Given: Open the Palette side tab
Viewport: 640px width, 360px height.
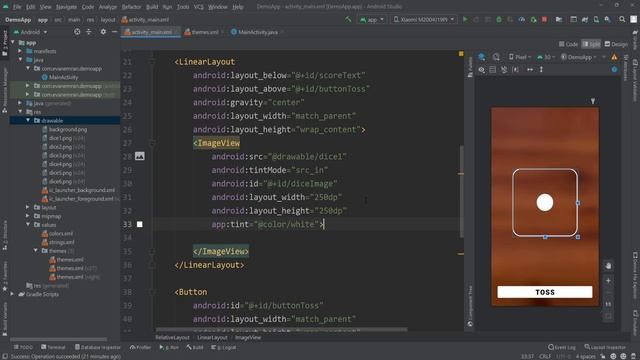Looking at the screenshot, I should pos(470,67).
